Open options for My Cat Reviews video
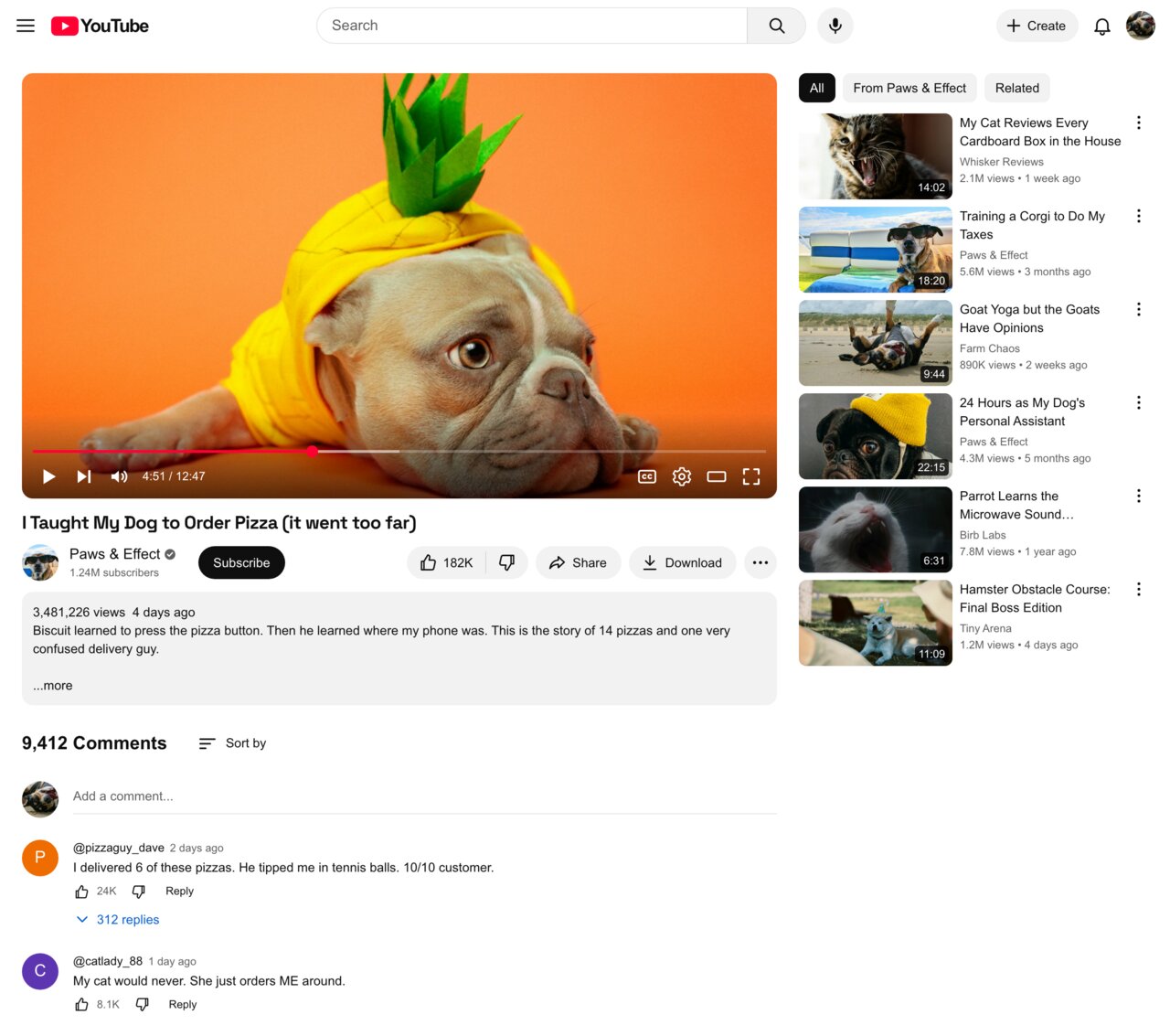Viewport: 1170px width, 1036px height. (x=1139, y=123)
